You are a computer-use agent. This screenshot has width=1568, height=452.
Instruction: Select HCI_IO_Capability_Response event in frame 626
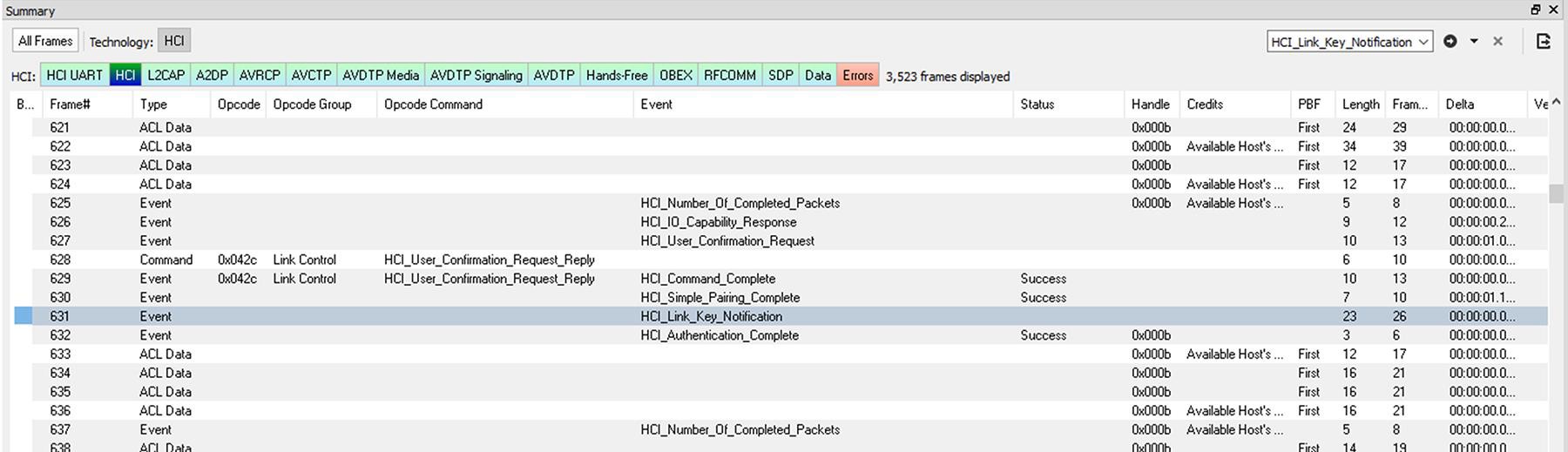(x=718, y=222)
